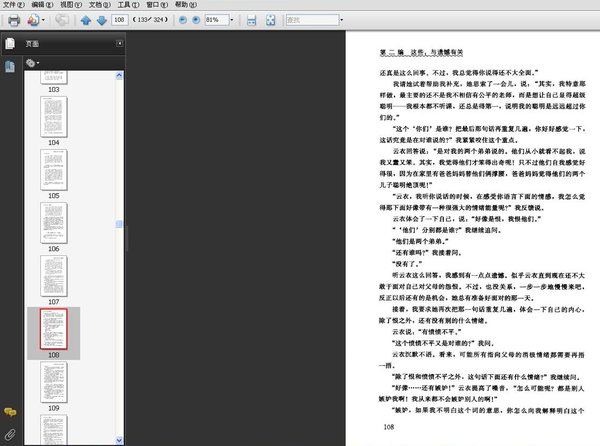This screenshot has width=600, height=446.
Task: Select page thumbnail 107
Action: (x=54, y=276)
